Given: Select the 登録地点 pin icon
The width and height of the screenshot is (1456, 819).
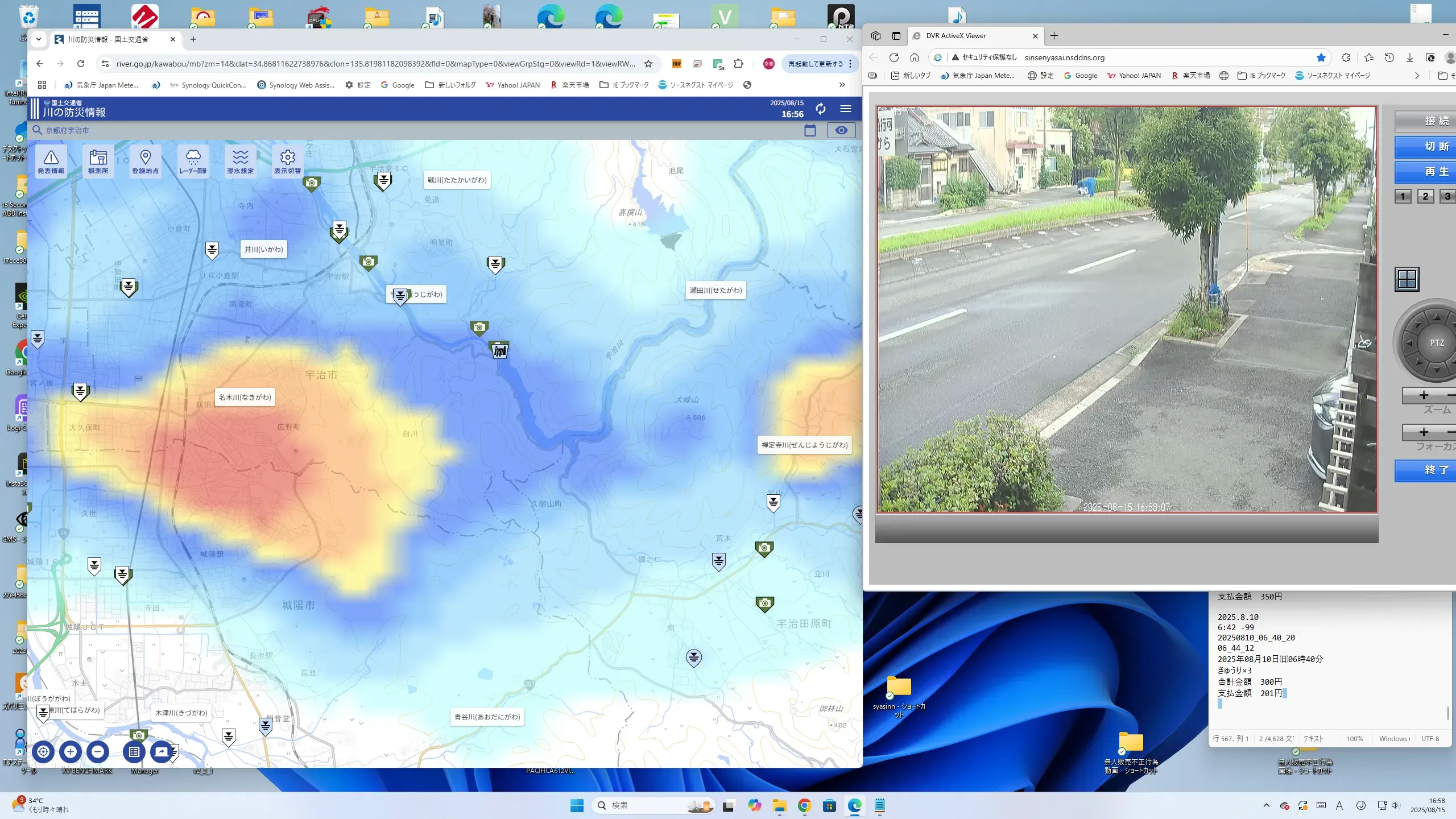Looking at the screenshot, I should coord(145,162).
